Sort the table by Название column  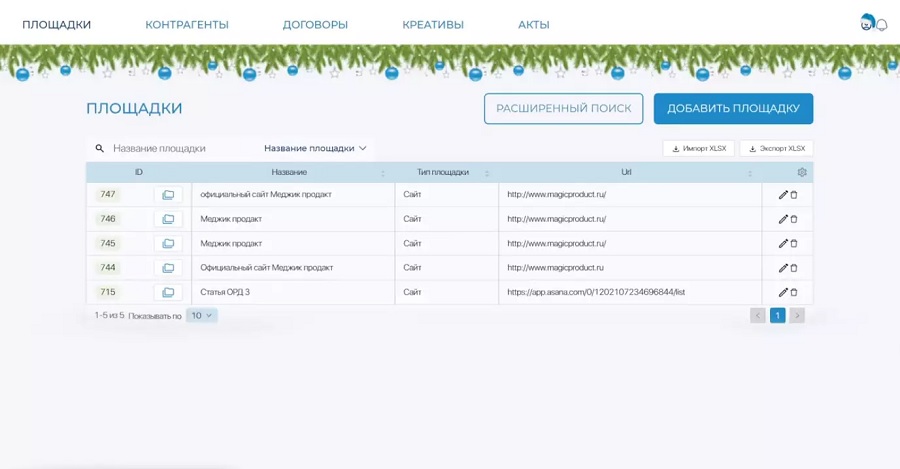pos(383,173)
